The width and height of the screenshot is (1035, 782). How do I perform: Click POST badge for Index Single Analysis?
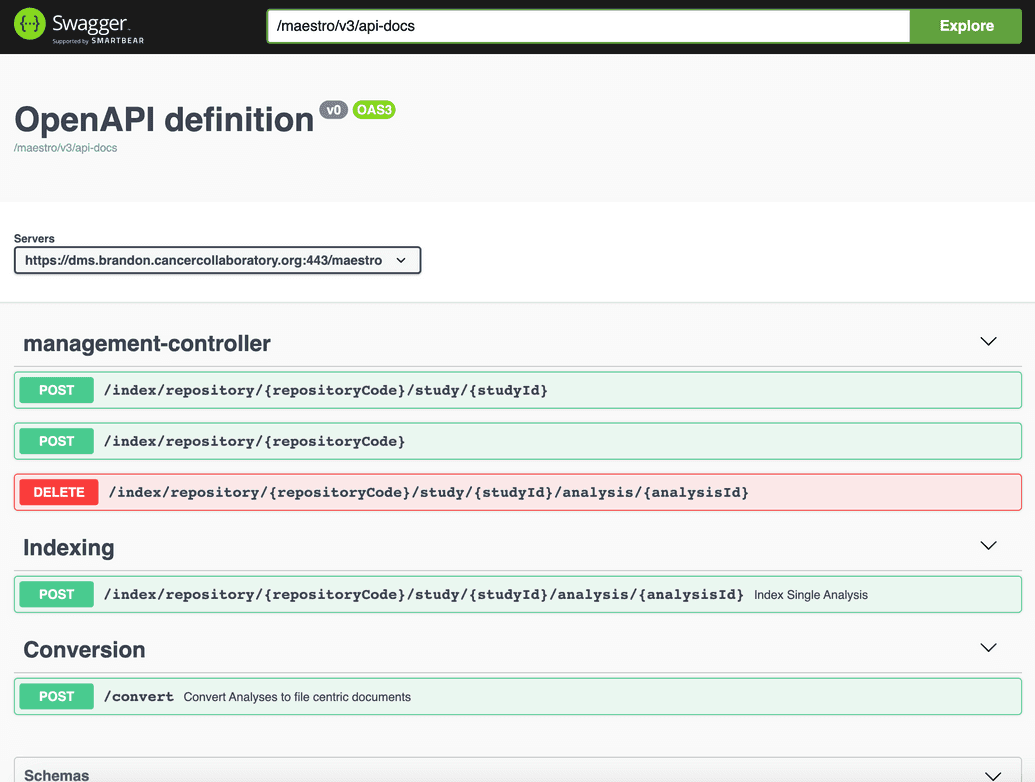click(x=56, y=594)
